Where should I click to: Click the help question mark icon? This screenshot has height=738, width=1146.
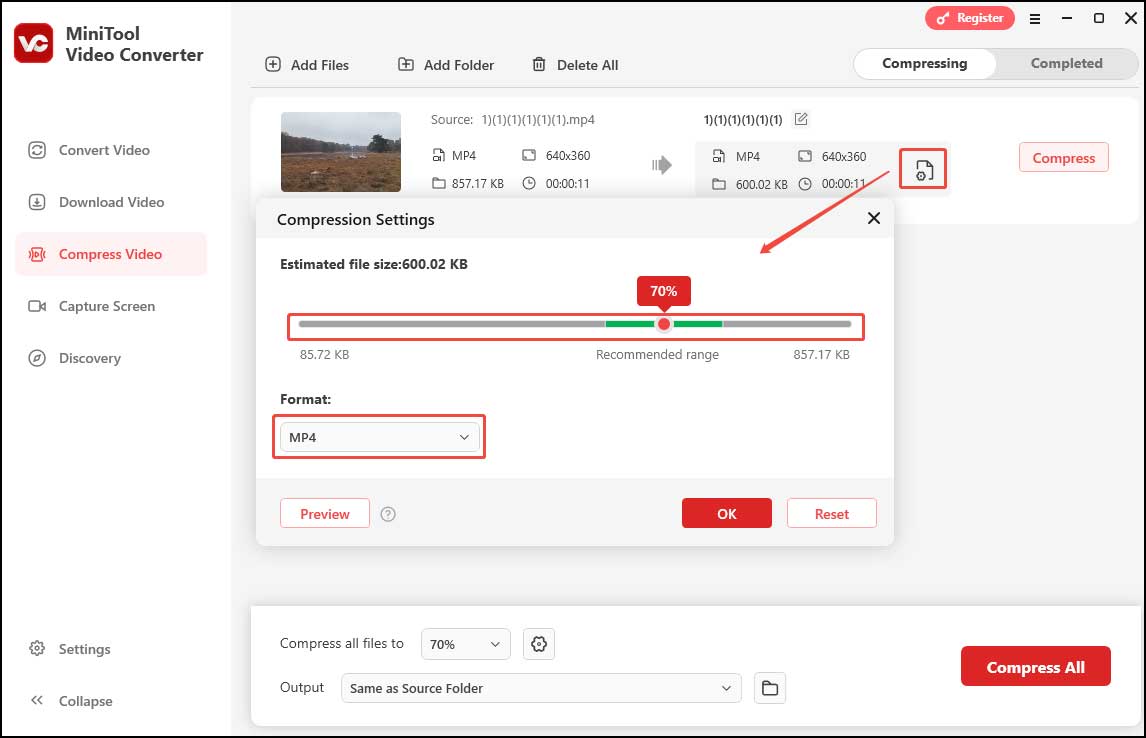(x=388, y=514)
